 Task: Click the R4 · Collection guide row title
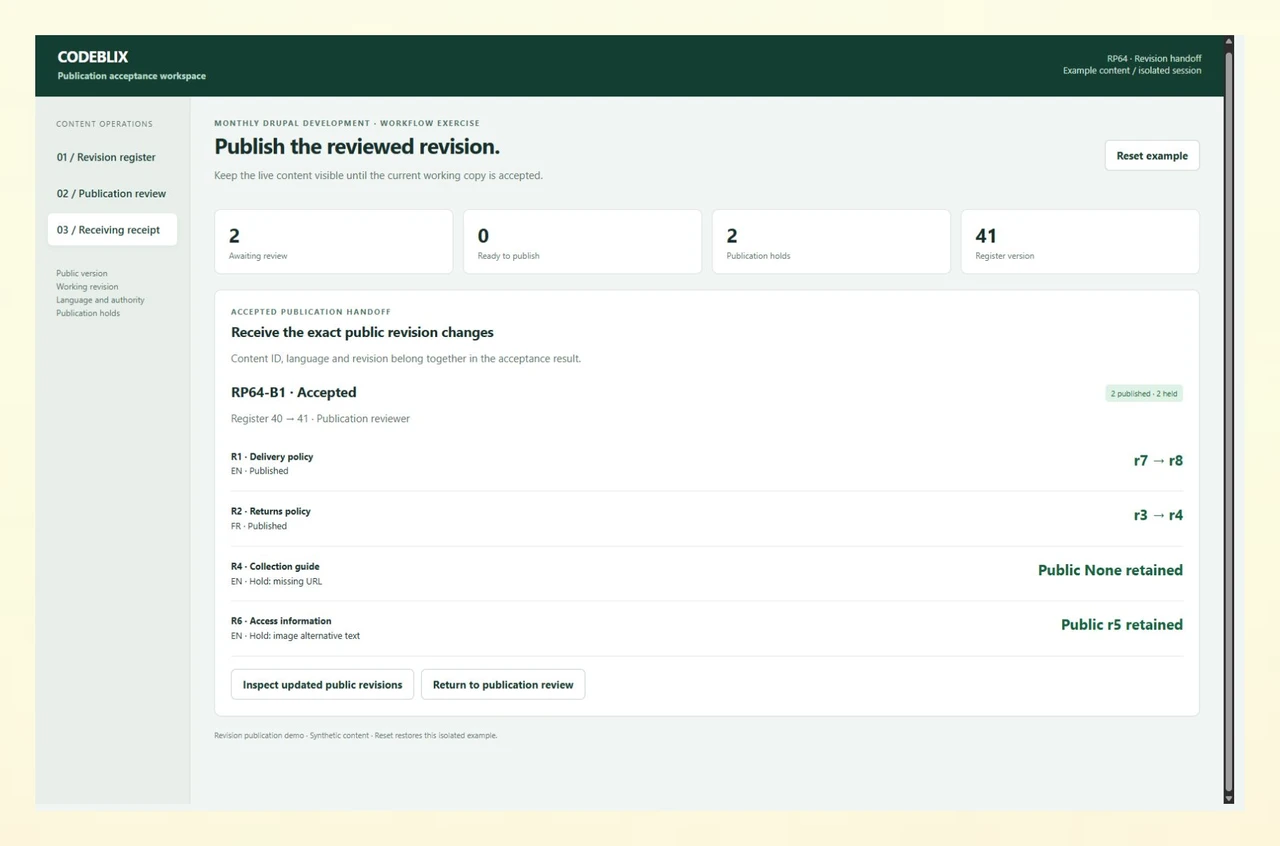click(x=275, y=567)
